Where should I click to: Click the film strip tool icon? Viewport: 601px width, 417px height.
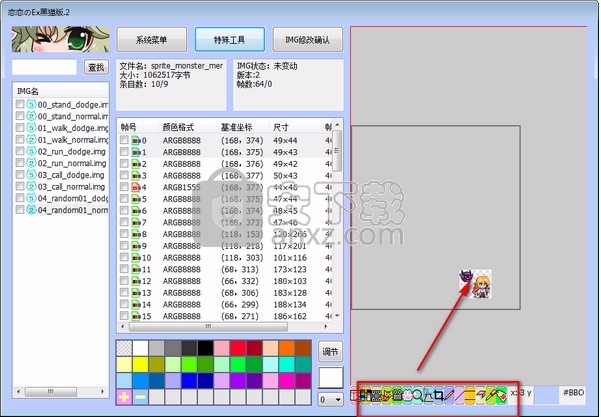[x=376, y=395]
